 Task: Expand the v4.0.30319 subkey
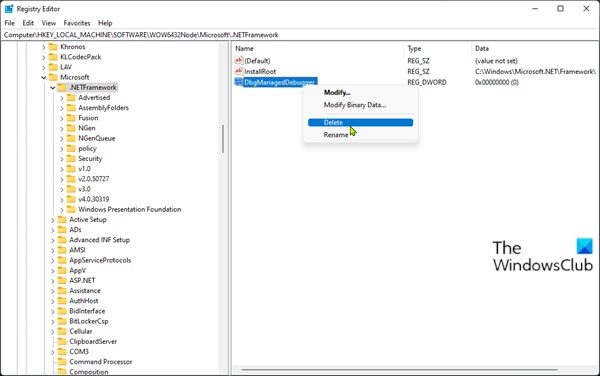point(62,200)
